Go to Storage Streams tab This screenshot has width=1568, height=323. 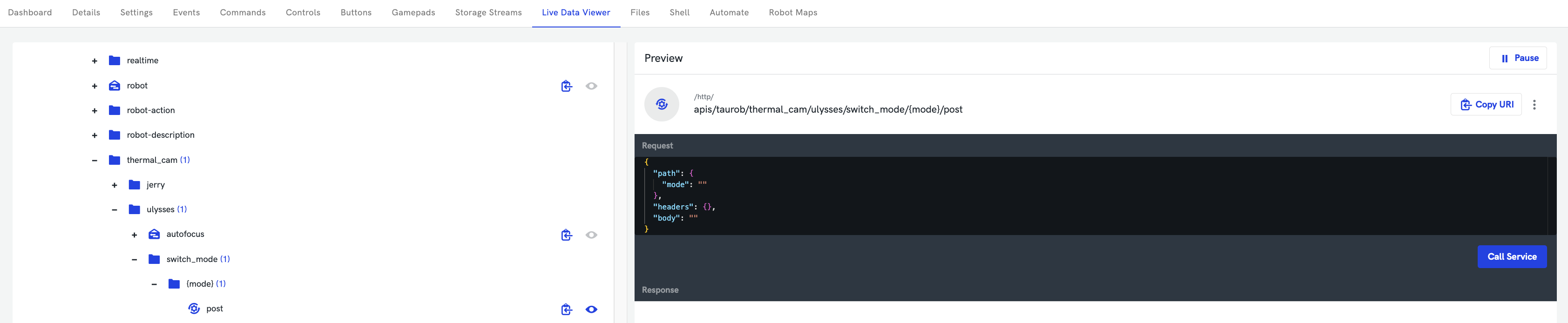[x=488, y=12]
